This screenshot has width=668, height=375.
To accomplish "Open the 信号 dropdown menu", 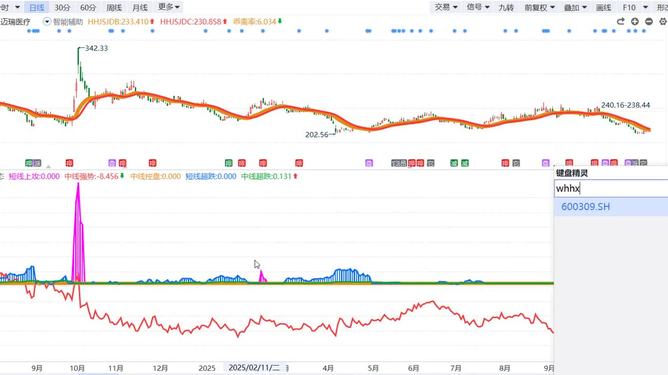I will pyautogui.click(x=478, y=7).
